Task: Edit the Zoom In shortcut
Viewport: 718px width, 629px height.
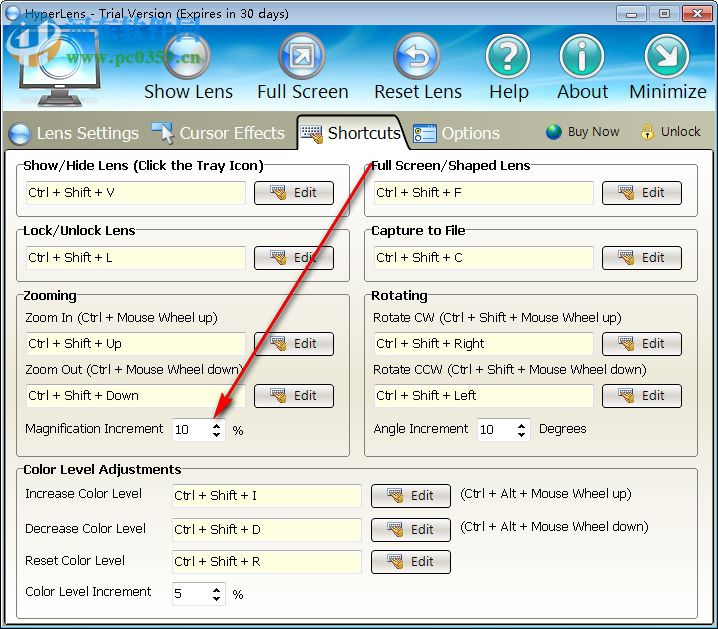Action: pyautogui.click(x=294, y=344)
